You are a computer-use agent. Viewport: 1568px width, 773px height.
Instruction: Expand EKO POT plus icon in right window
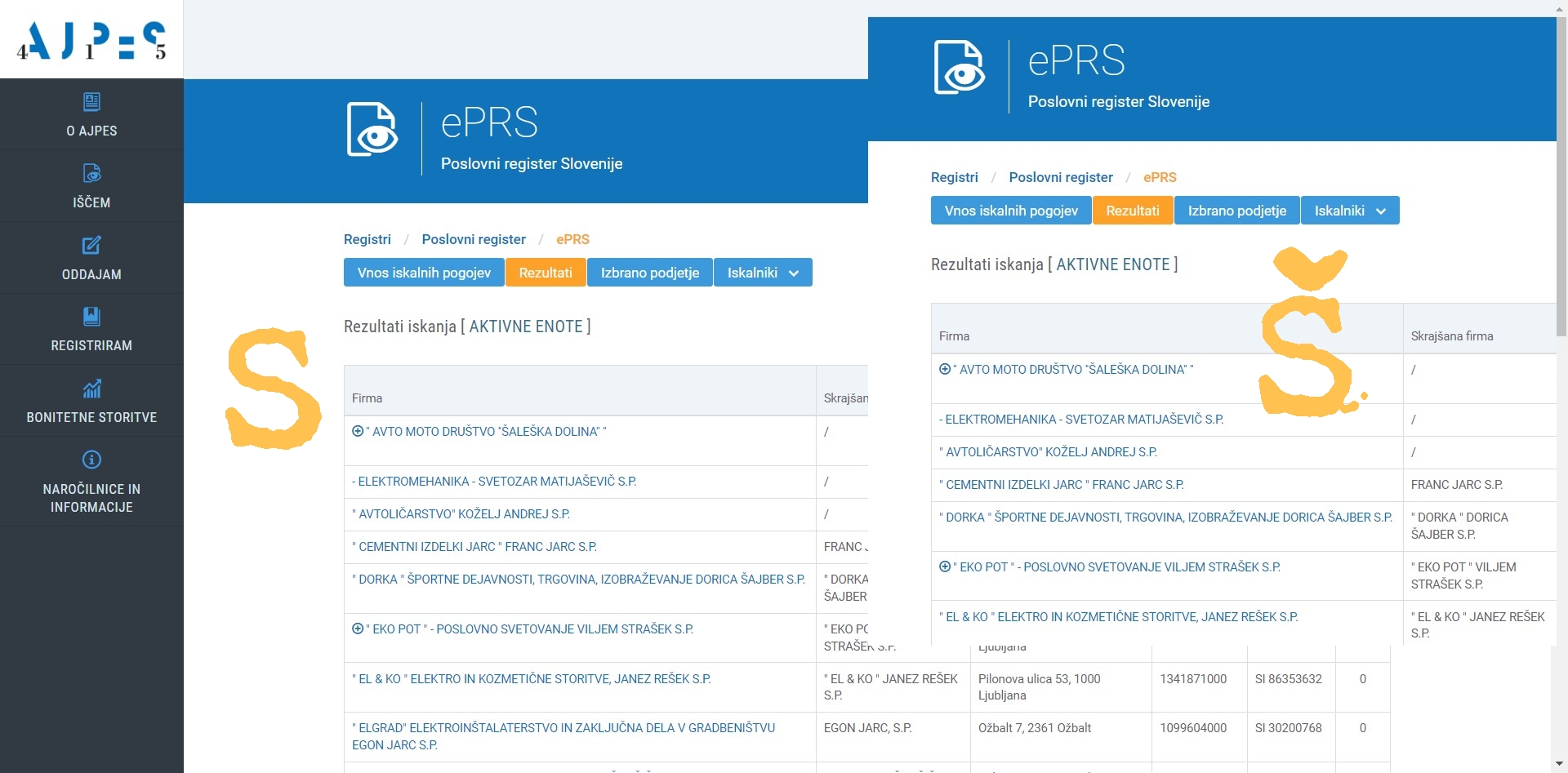click(945, 566)
